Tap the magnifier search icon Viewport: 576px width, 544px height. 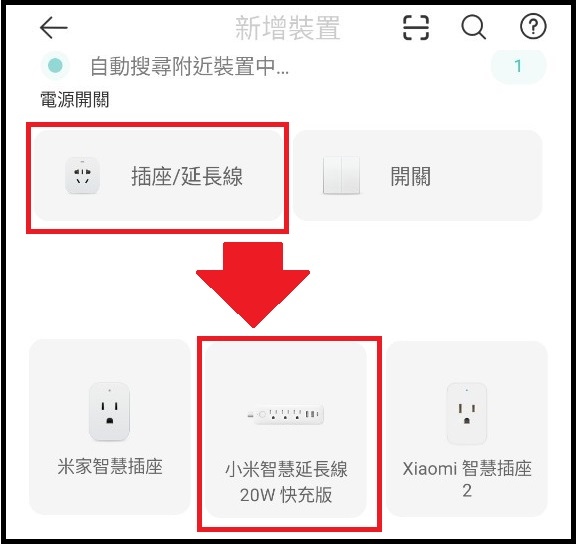pyautogui.click(x=474, y=27)
